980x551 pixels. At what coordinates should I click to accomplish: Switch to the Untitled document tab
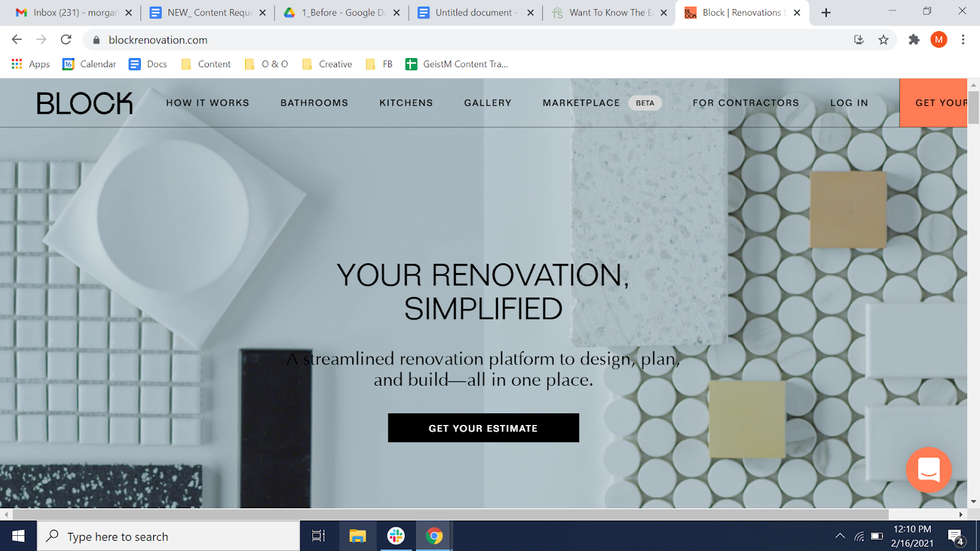tap(475, 12)
